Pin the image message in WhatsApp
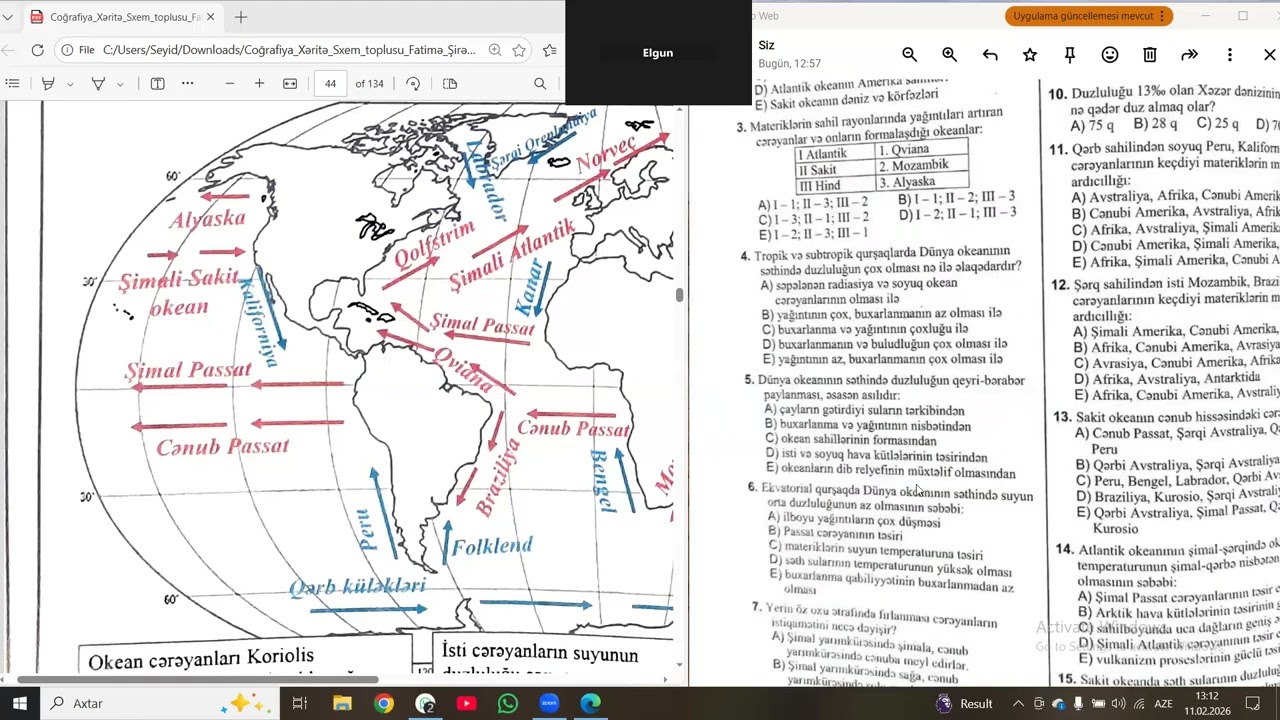This screenshot has height=720, width=1280. (x=1070, y=55)
